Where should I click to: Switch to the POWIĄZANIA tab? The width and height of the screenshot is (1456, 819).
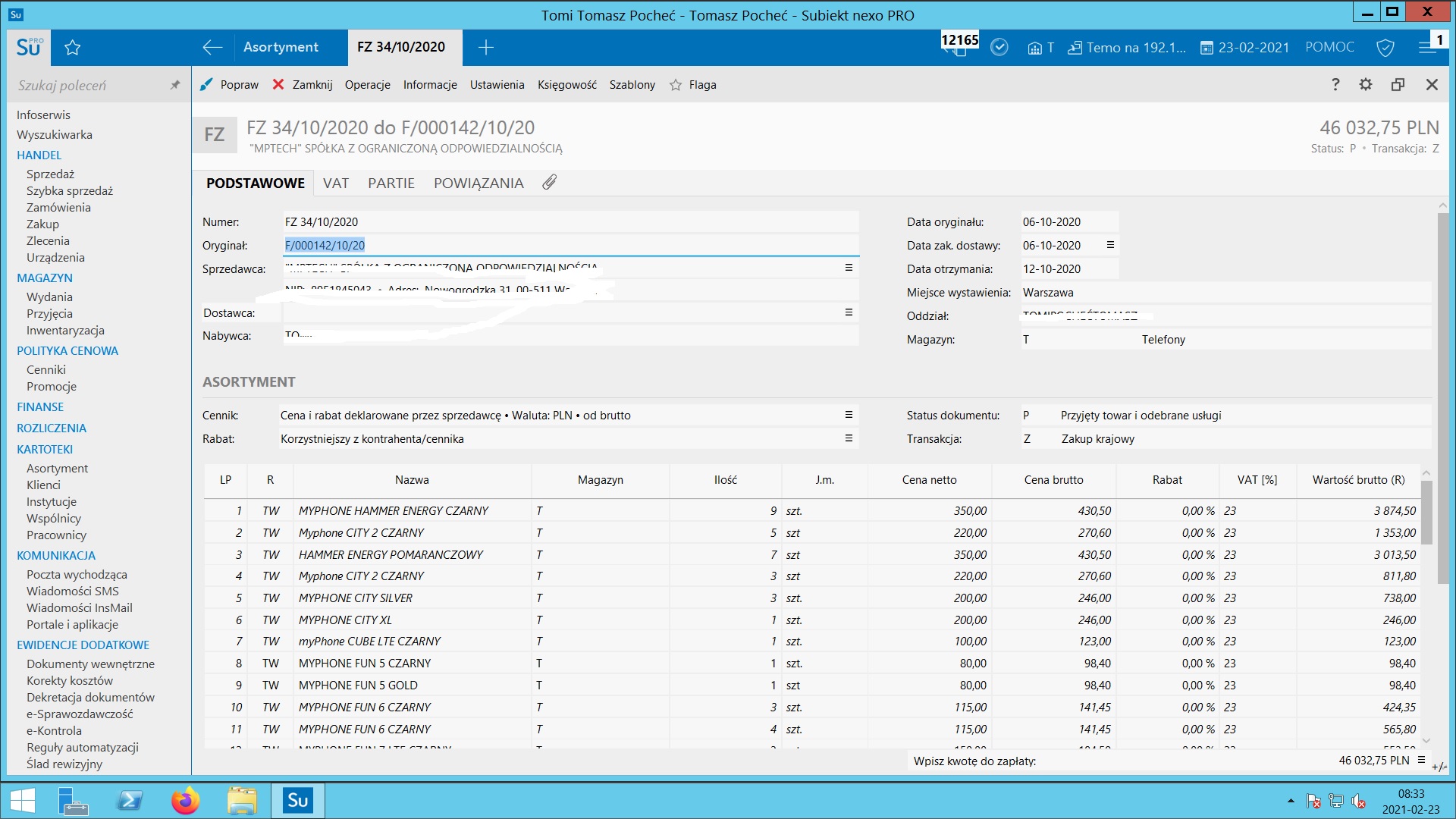coord(479,183)
